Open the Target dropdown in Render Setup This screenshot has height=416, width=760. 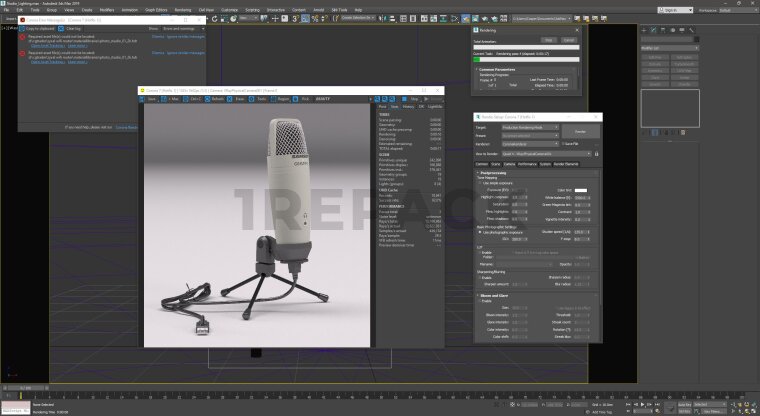click(x=528, y=128)
